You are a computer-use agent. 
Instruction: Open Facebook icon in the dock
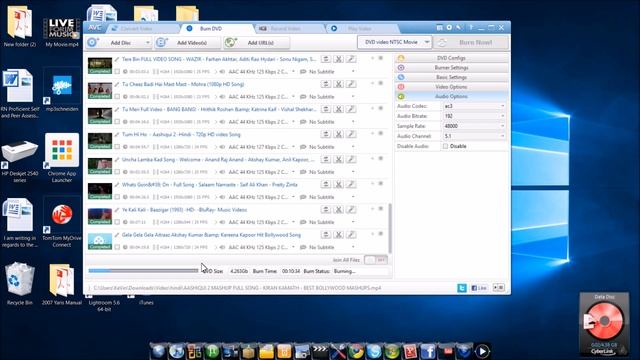(x=428, y=351)
